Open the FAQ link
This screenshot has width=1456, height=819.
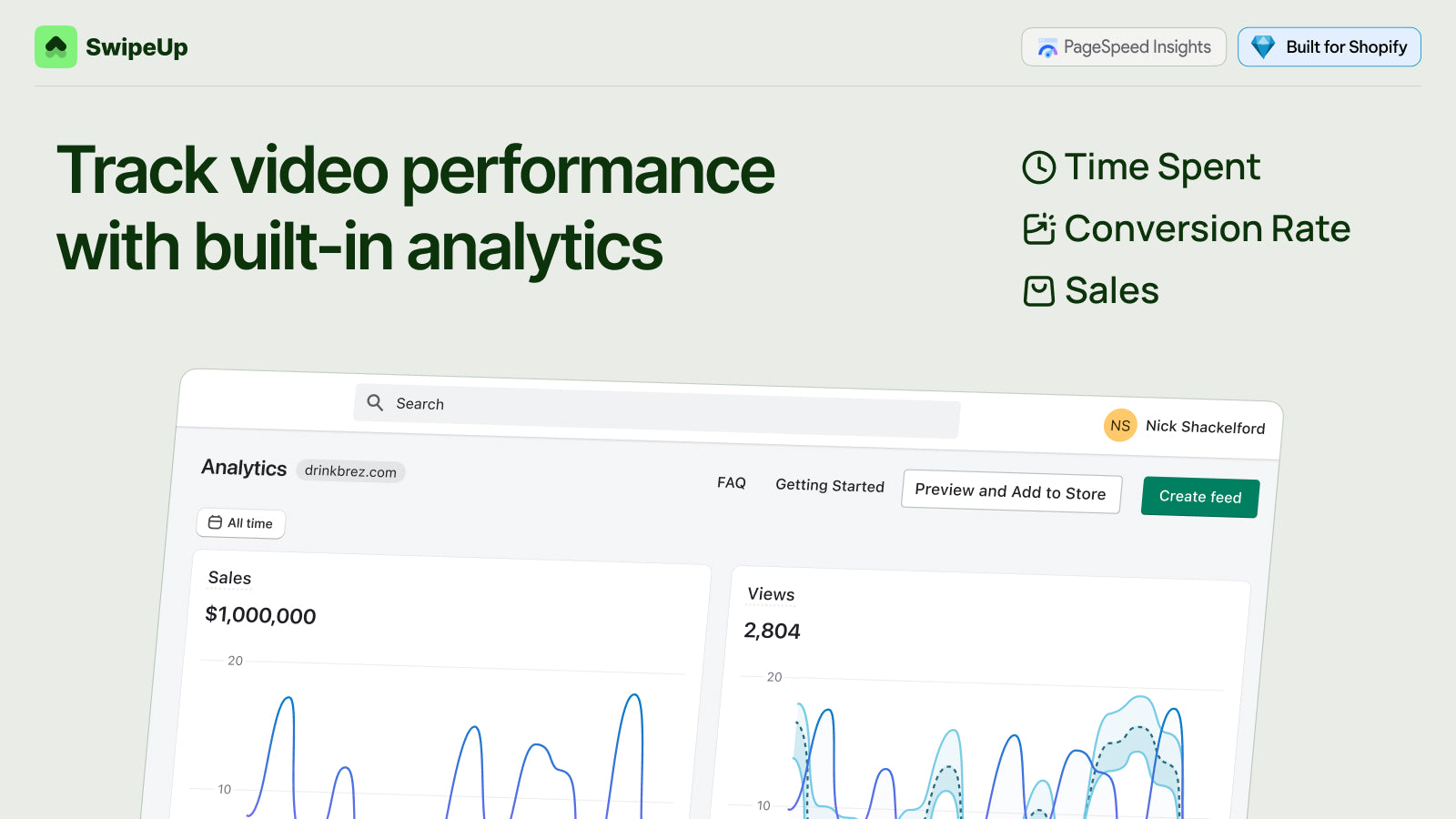click(x=732, y=483)
